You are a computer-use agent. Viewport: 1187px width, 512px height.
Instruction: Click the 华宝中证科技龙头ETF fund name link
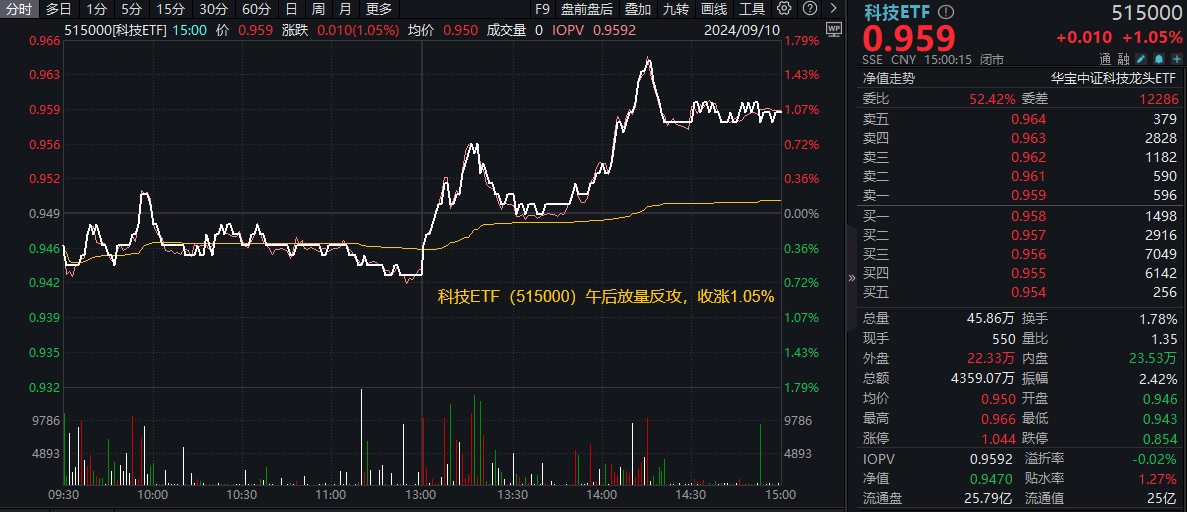1114,78
